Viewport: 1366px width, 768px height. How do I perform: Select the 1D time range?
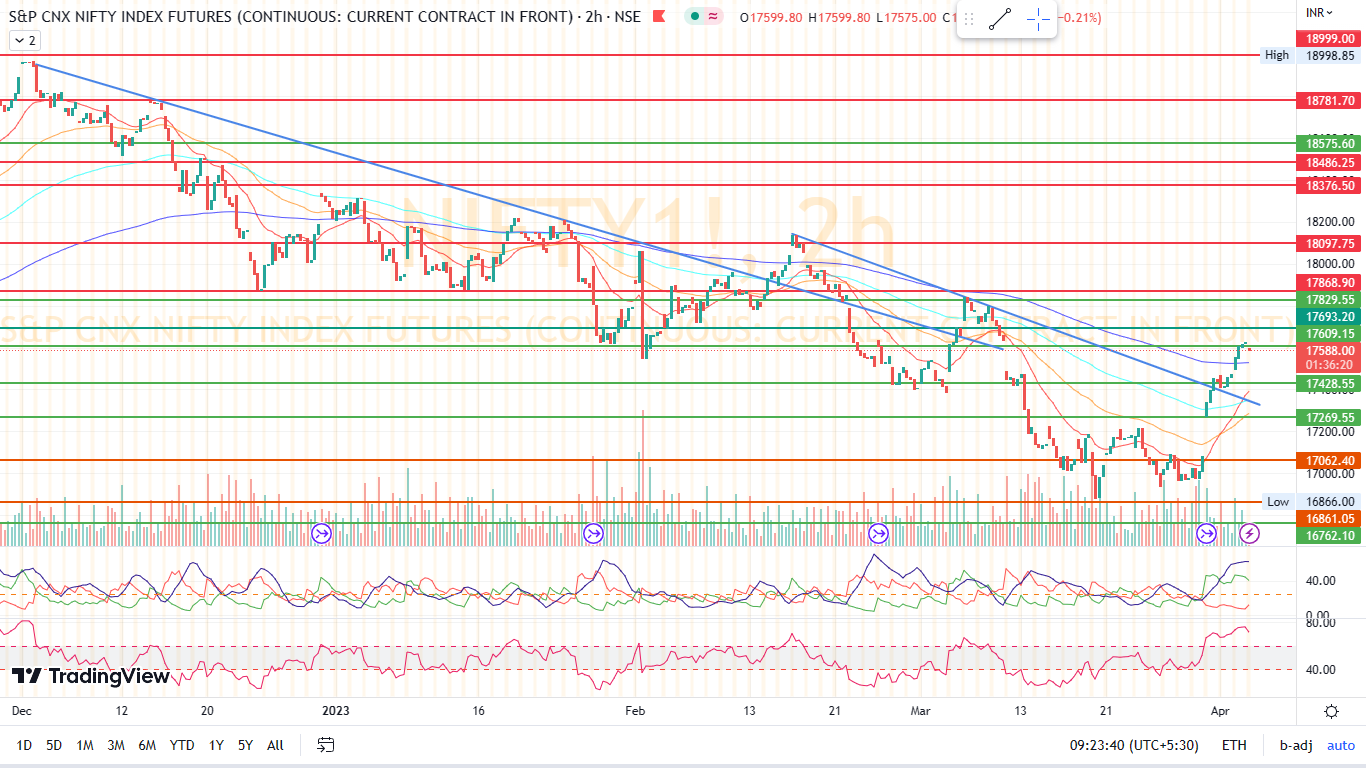25,745
